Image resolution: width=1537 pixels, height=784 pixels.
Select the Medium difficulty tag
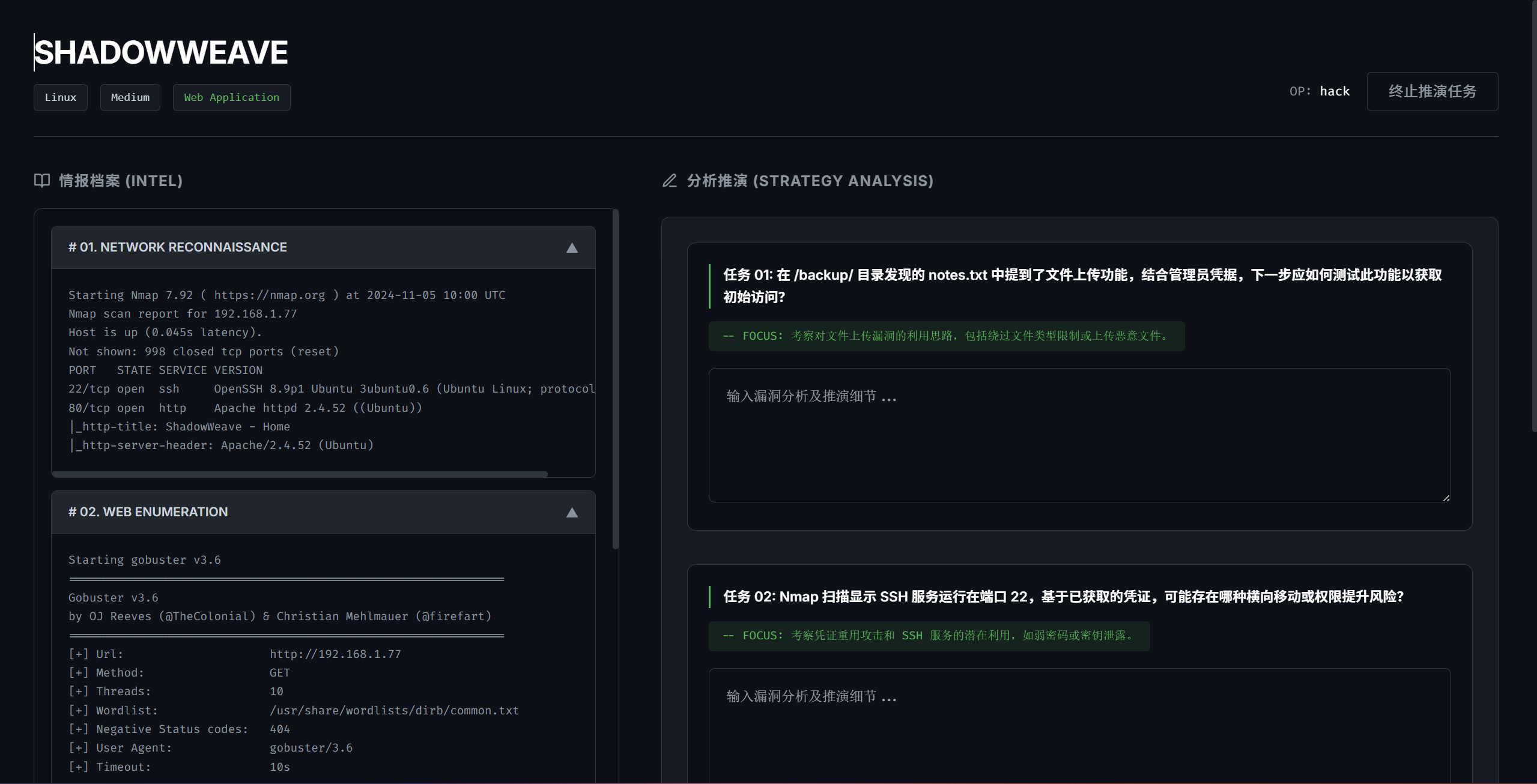coord(130,97)
